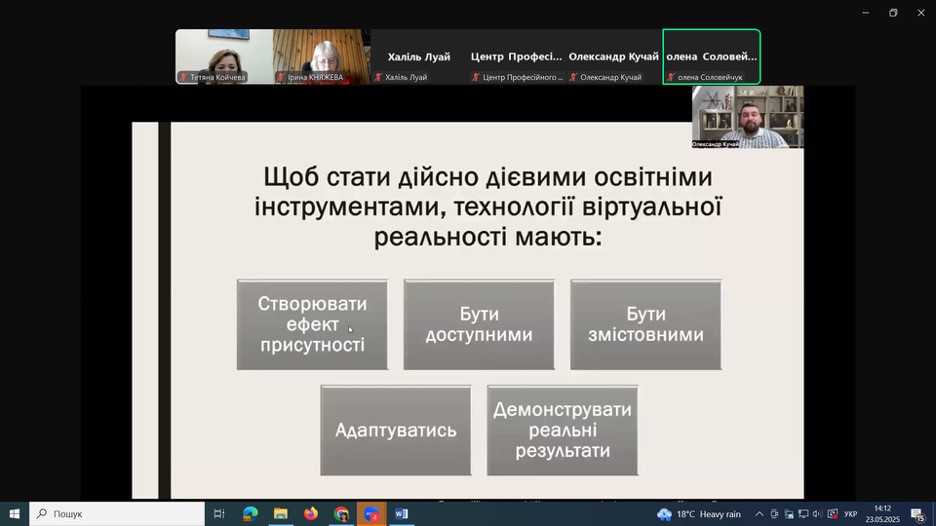
Task: Switch to the Zoom app in taskbar
Action: coord(372,514)
